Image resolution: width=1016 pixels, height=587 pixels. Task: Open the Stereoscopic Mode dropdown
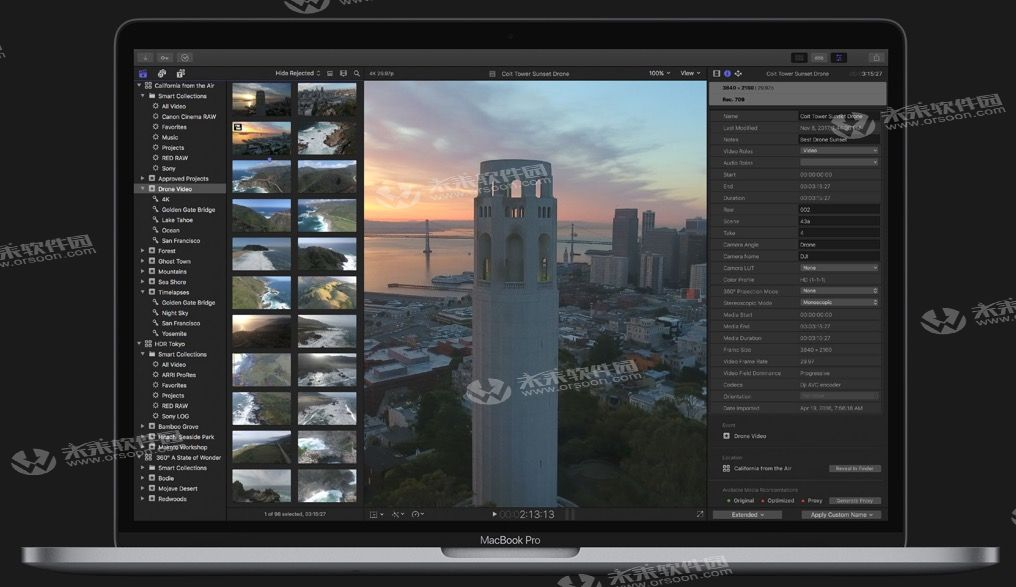coord(839,303)
